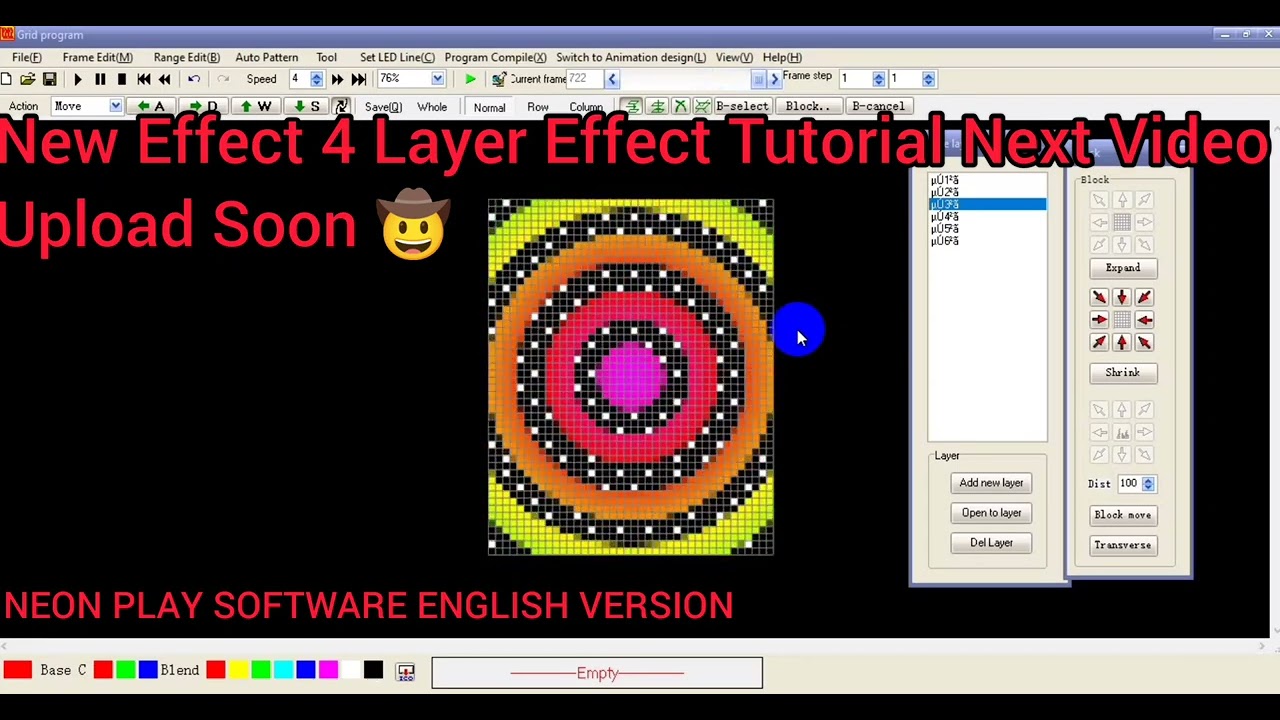
Task: Open the Set LED Line(C) menu
Action: 397,57
